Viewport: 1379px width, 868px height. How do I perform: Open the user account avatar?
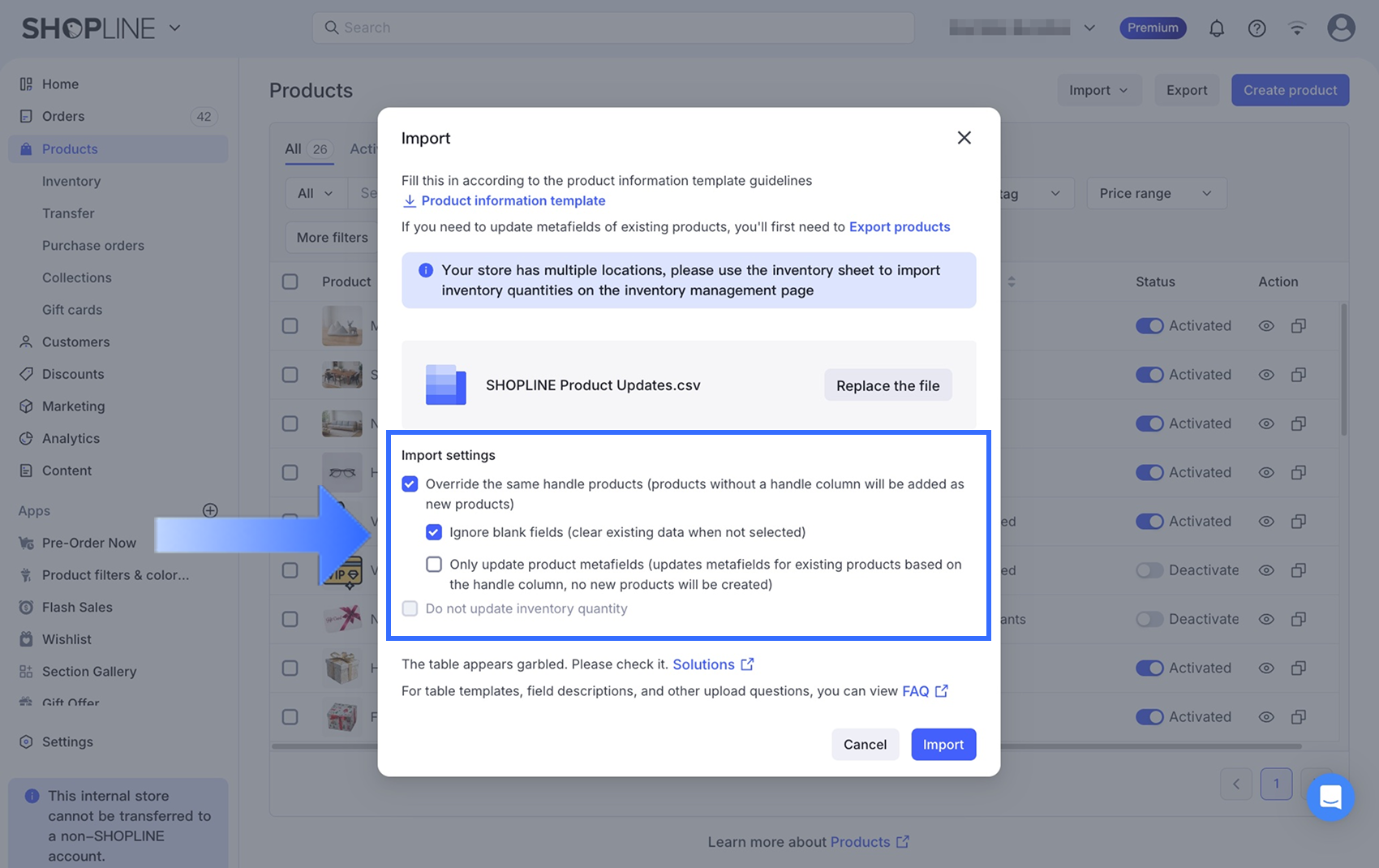pos(1341,28)
